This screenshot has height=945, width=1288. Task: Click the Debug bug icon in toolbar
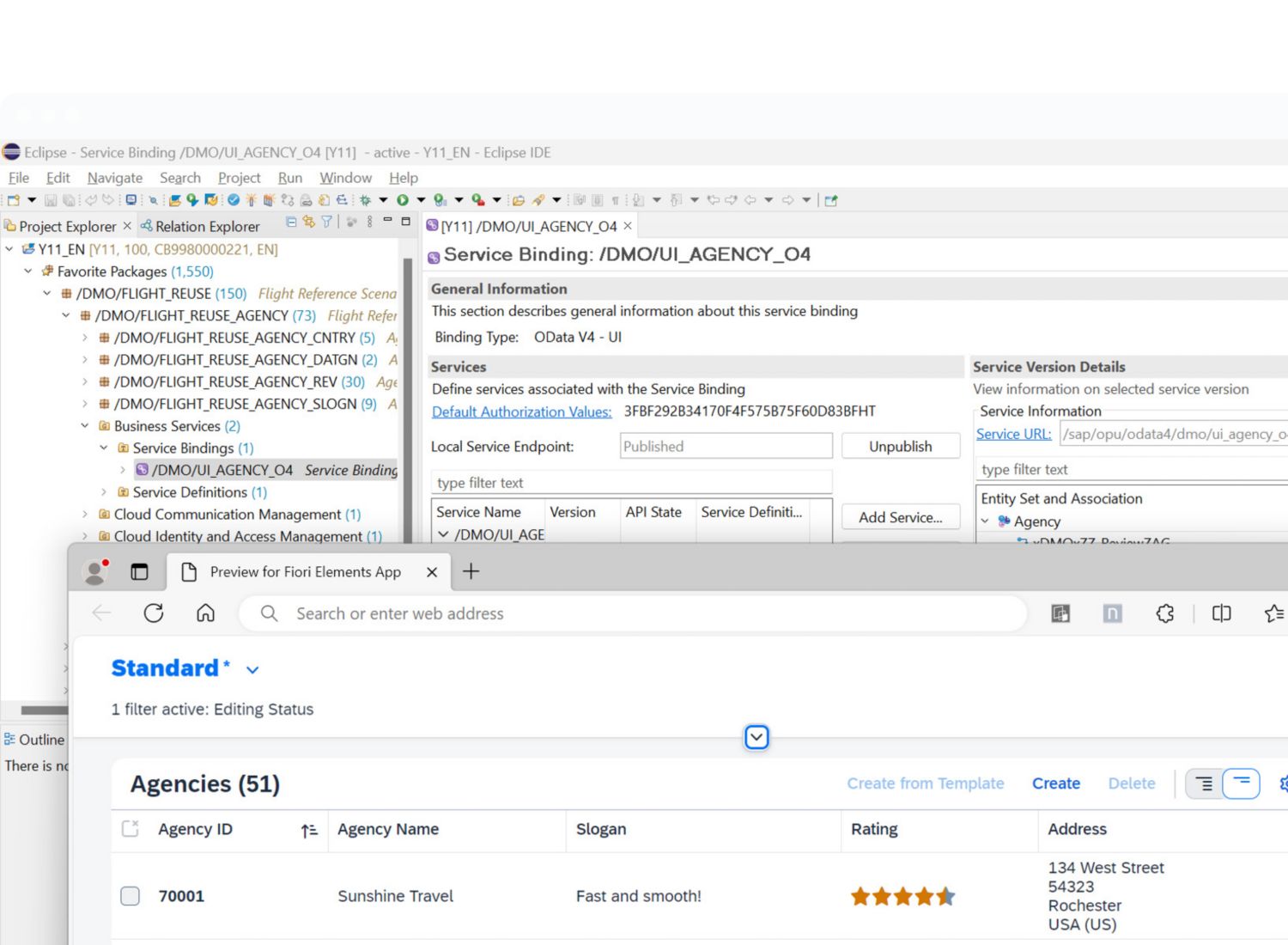click(x=366, y=200)
